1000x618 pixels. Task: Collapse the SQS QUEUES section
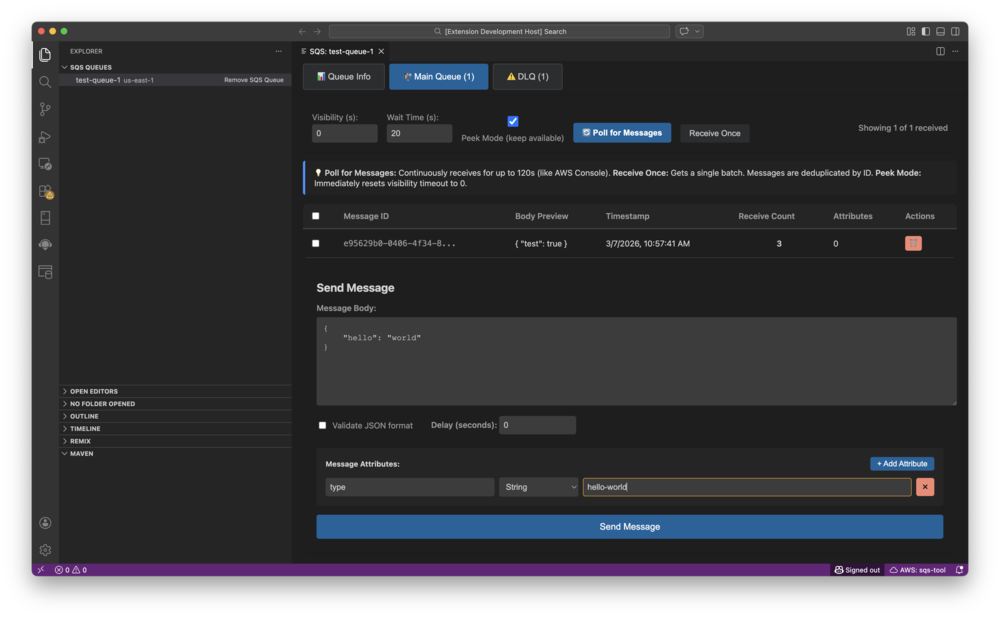coord(91,67)
